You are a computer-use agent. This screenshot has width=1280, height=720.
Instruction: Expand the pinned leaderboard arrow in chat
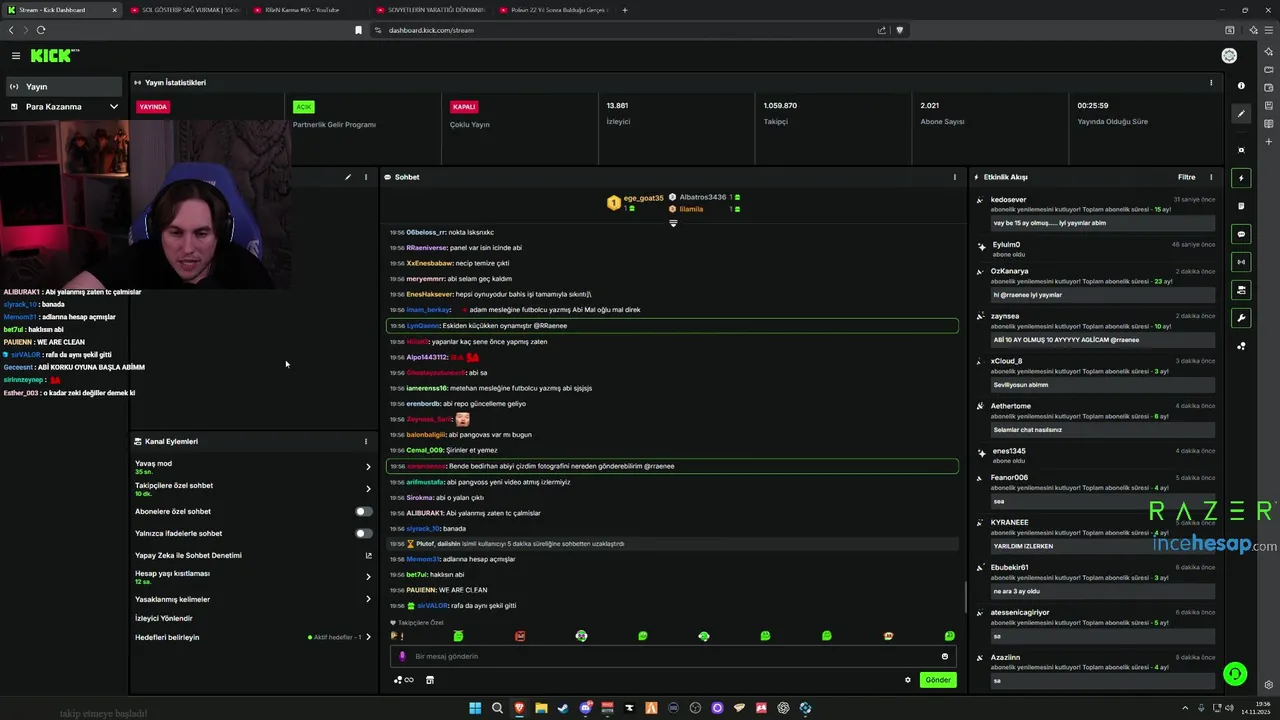coord(673,223)
